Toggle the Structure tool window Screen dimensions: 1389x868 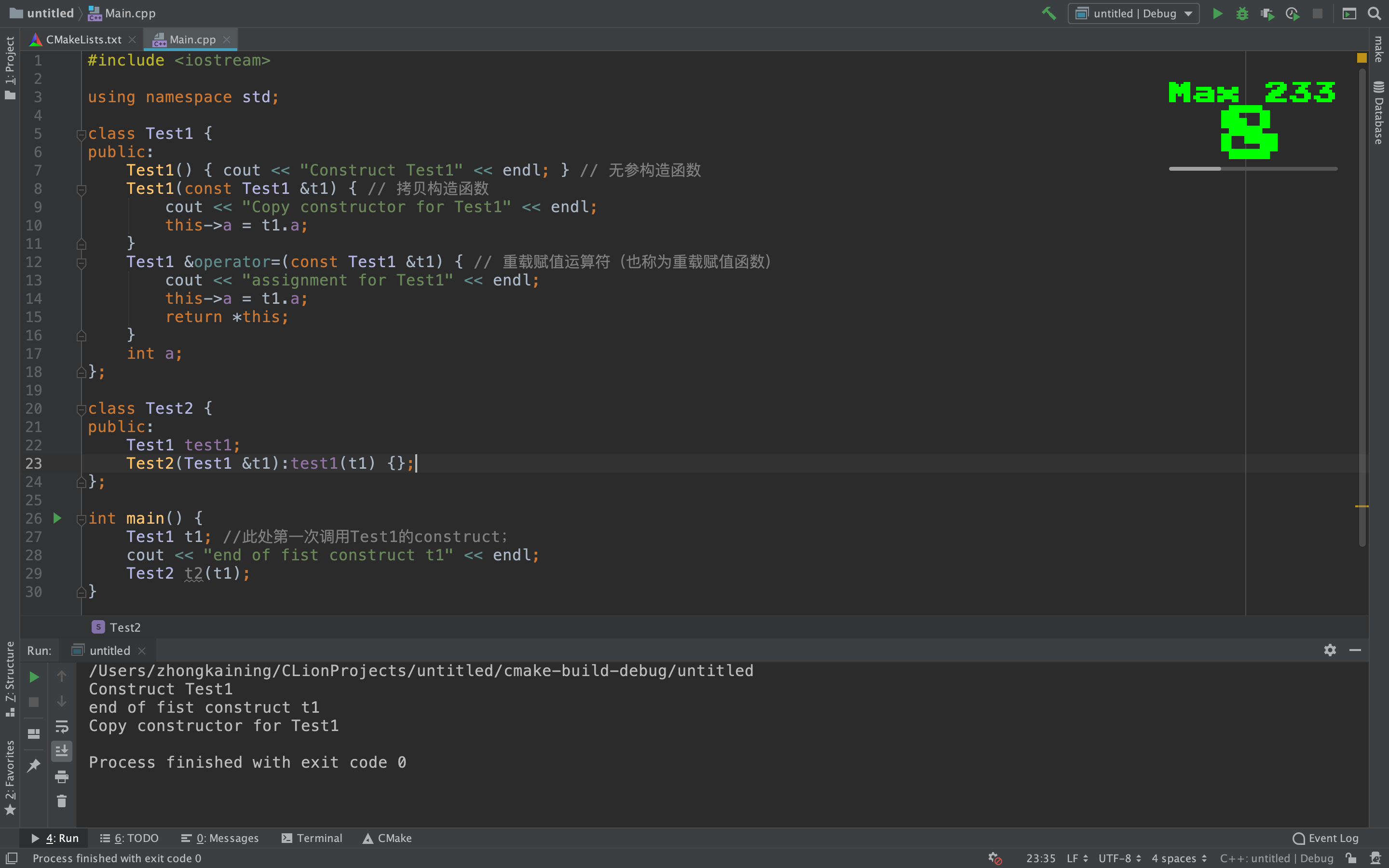tap(10, 679)
